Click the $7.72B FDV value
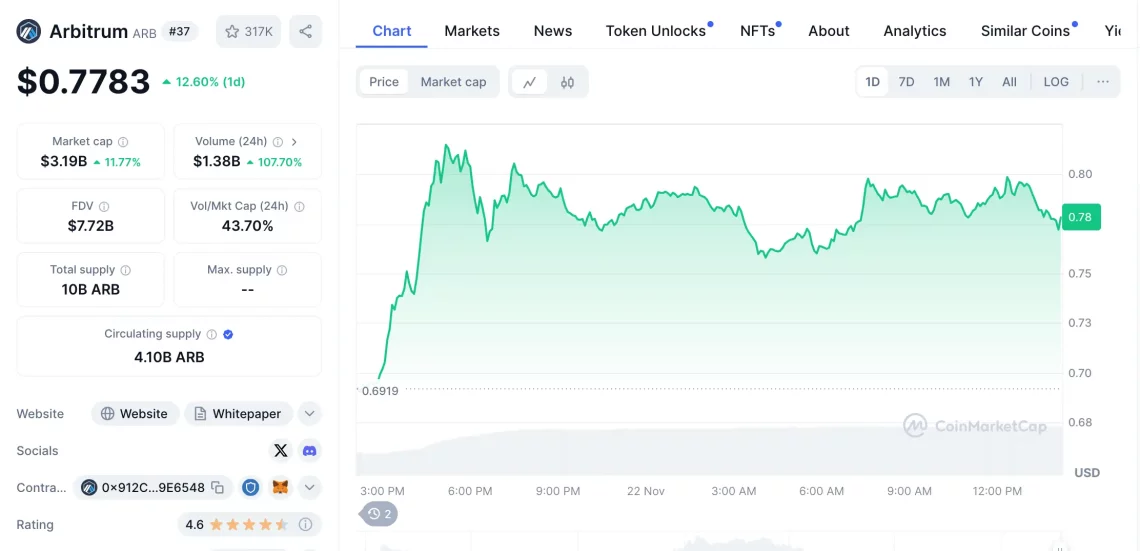 91,226
